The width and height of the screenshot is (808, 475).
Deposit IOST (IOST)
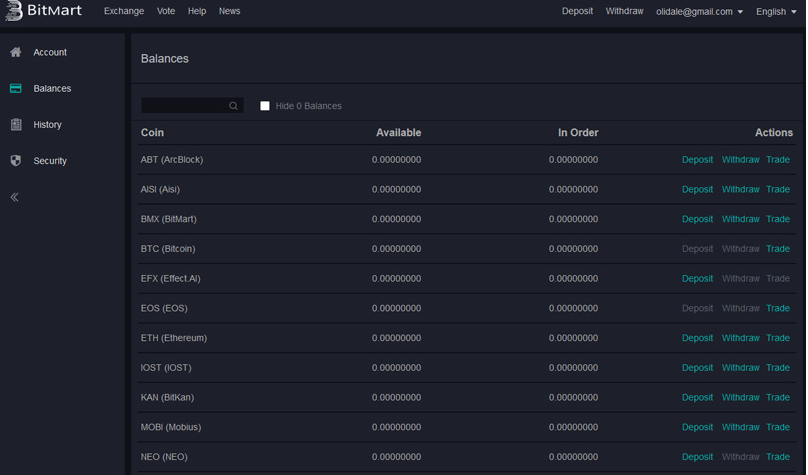pyautogui.click(x=697, y=367)
